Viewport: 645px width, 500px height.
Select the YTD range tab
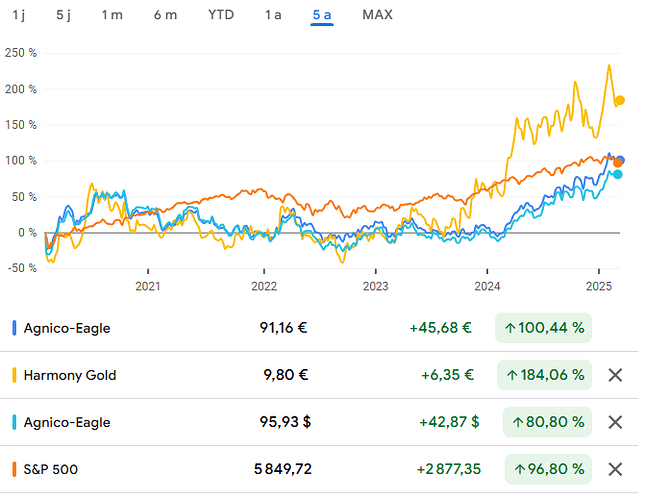221,15
